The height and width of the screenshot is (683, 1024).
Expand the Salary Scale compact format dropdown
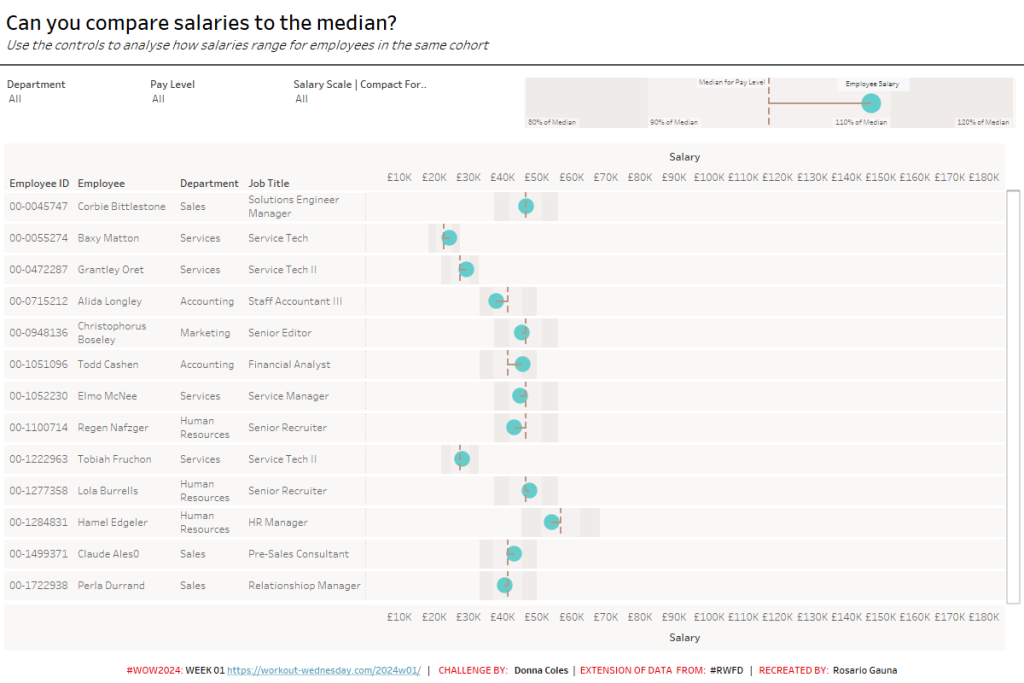(360, 99)
